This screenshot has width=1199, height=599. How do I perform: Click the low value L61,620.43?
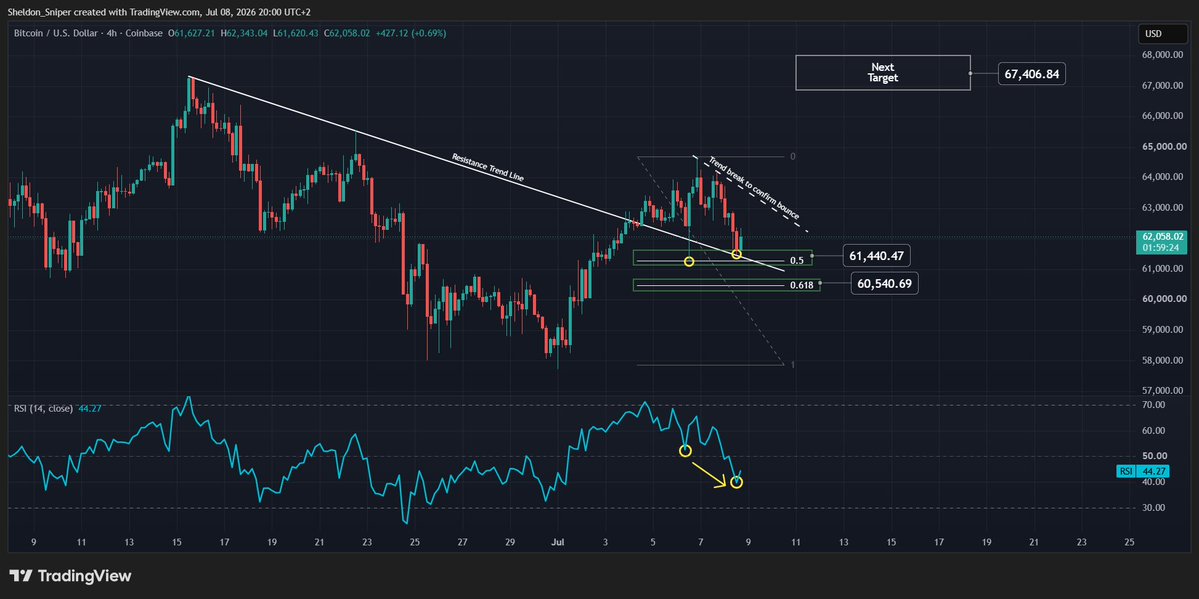coord(296,34)
